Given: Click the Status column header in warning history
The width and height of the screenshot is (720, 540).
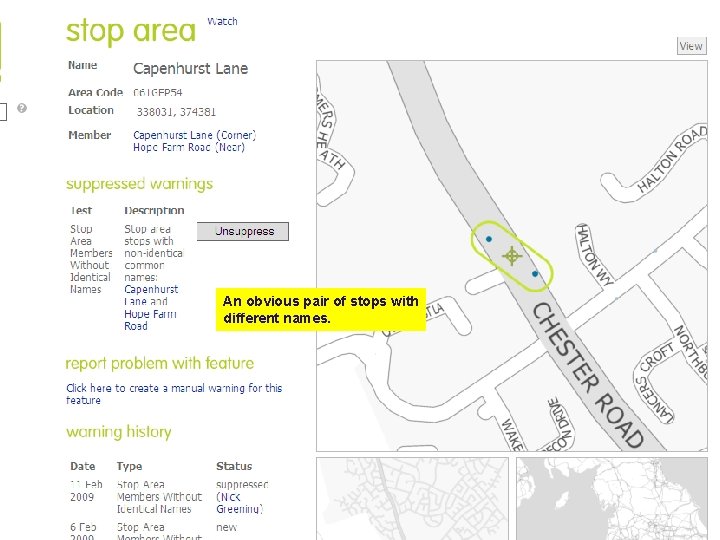Looking at the screenshot, I should 234,466.
